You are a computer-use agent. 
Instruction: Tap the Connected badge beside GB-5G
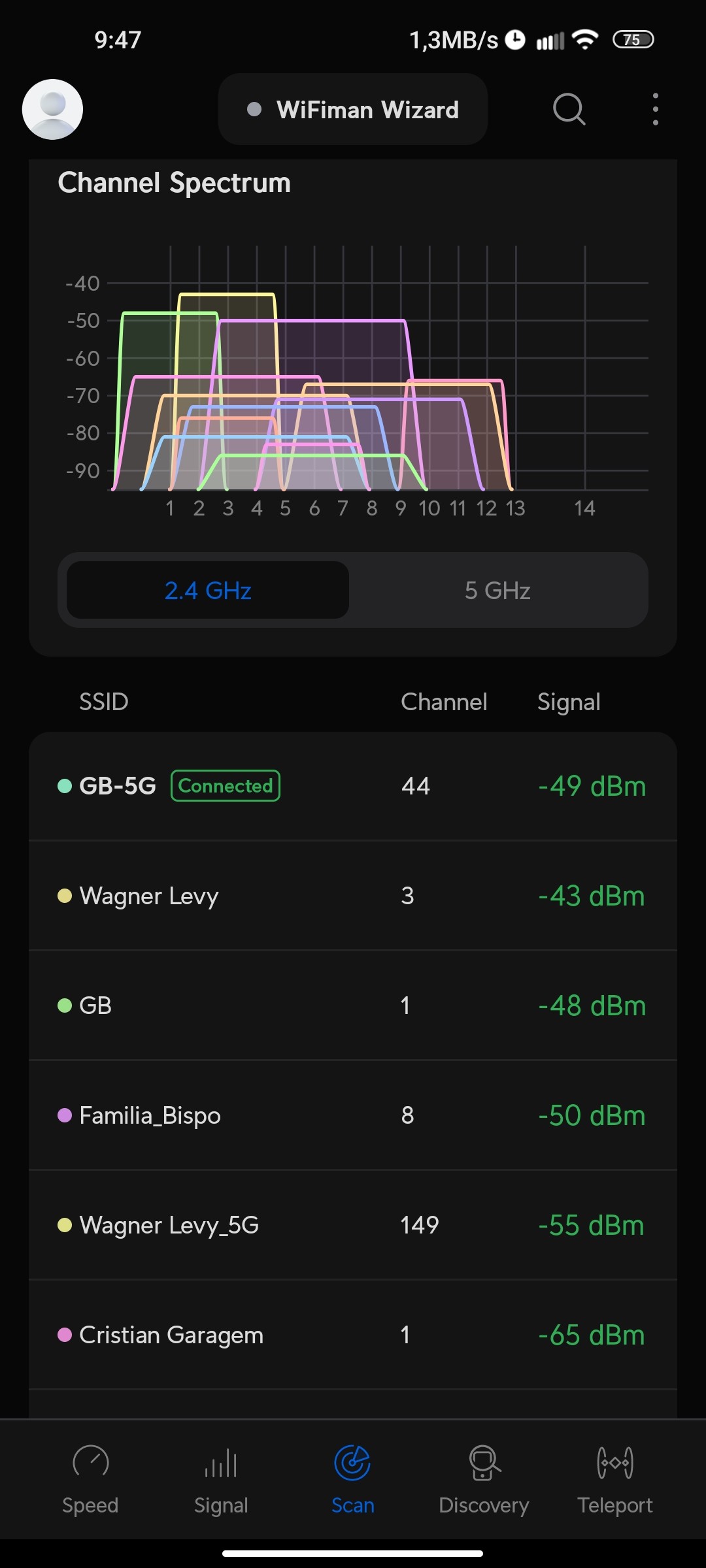tap(226, 786)
